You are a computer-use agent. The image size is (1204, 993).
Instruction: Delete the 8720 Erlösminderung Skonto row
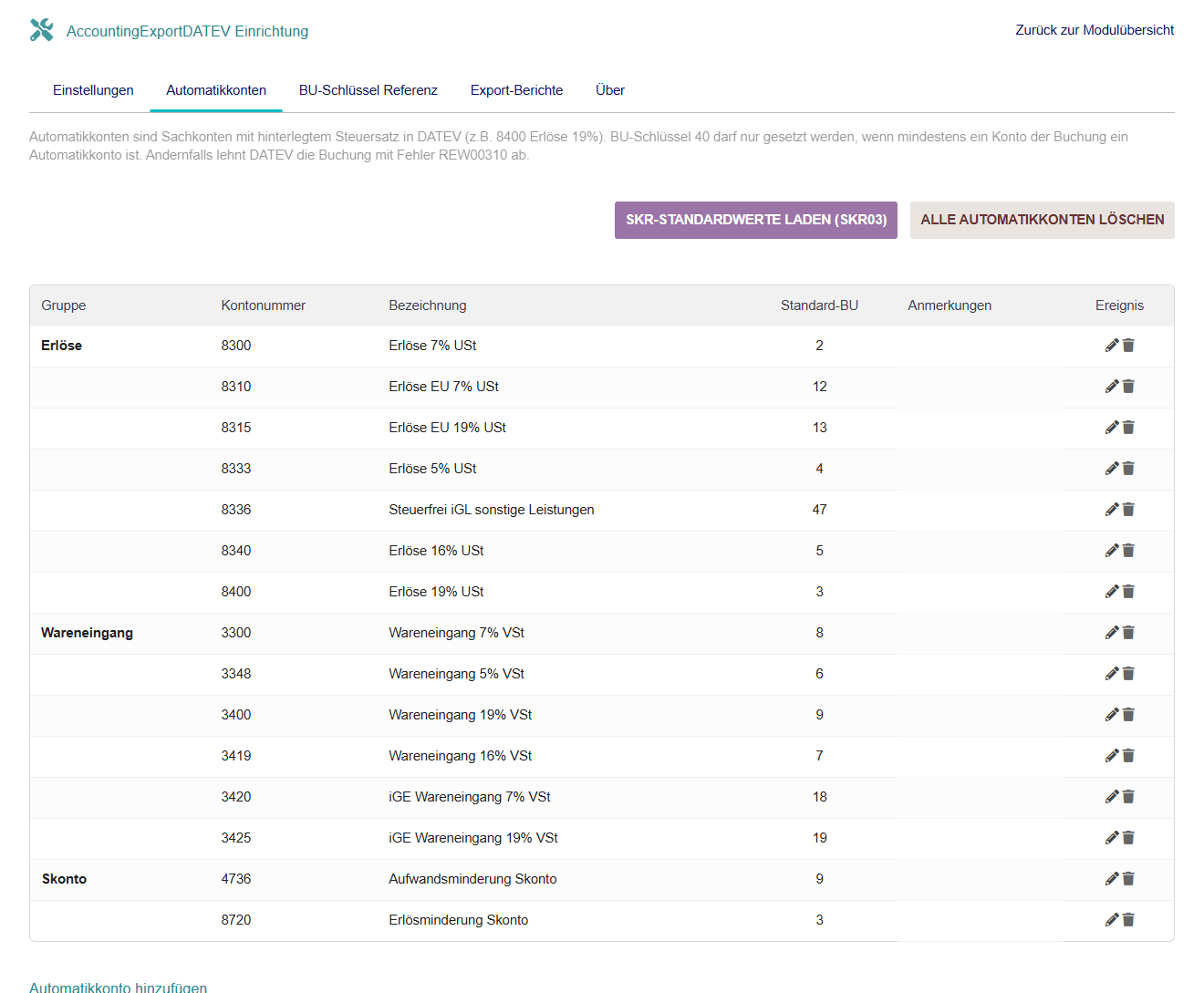1128,920
